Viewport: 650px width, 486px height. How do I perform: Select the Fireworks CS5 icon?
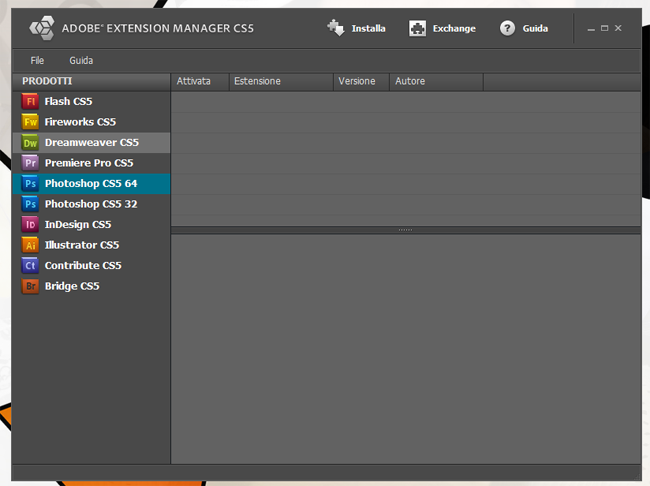[30, 122]
